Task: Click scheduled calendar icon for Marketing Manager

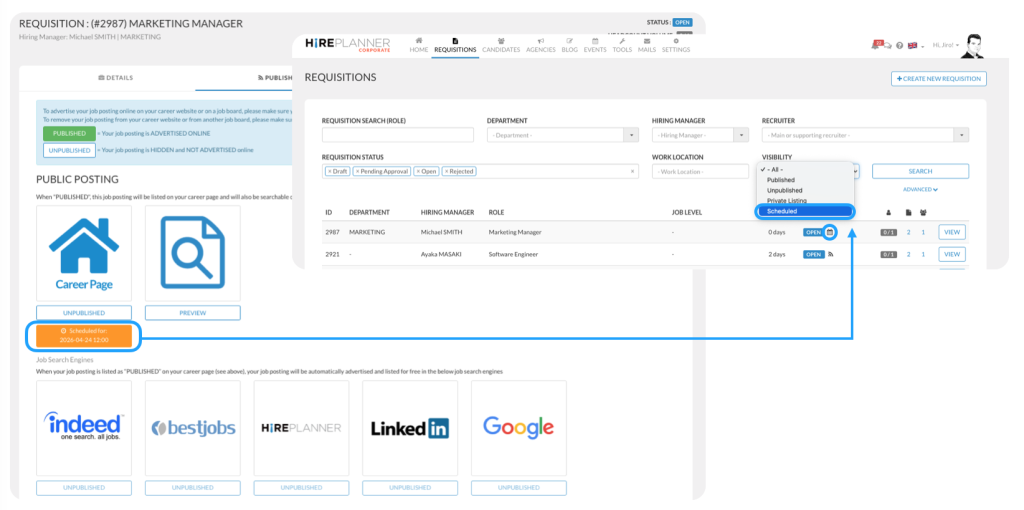Action: tap(830, 232)
